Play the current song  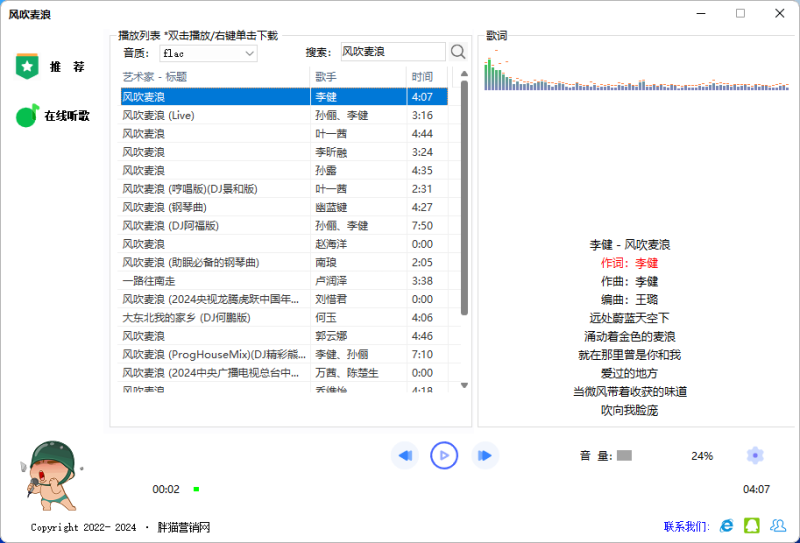(444, 456)
